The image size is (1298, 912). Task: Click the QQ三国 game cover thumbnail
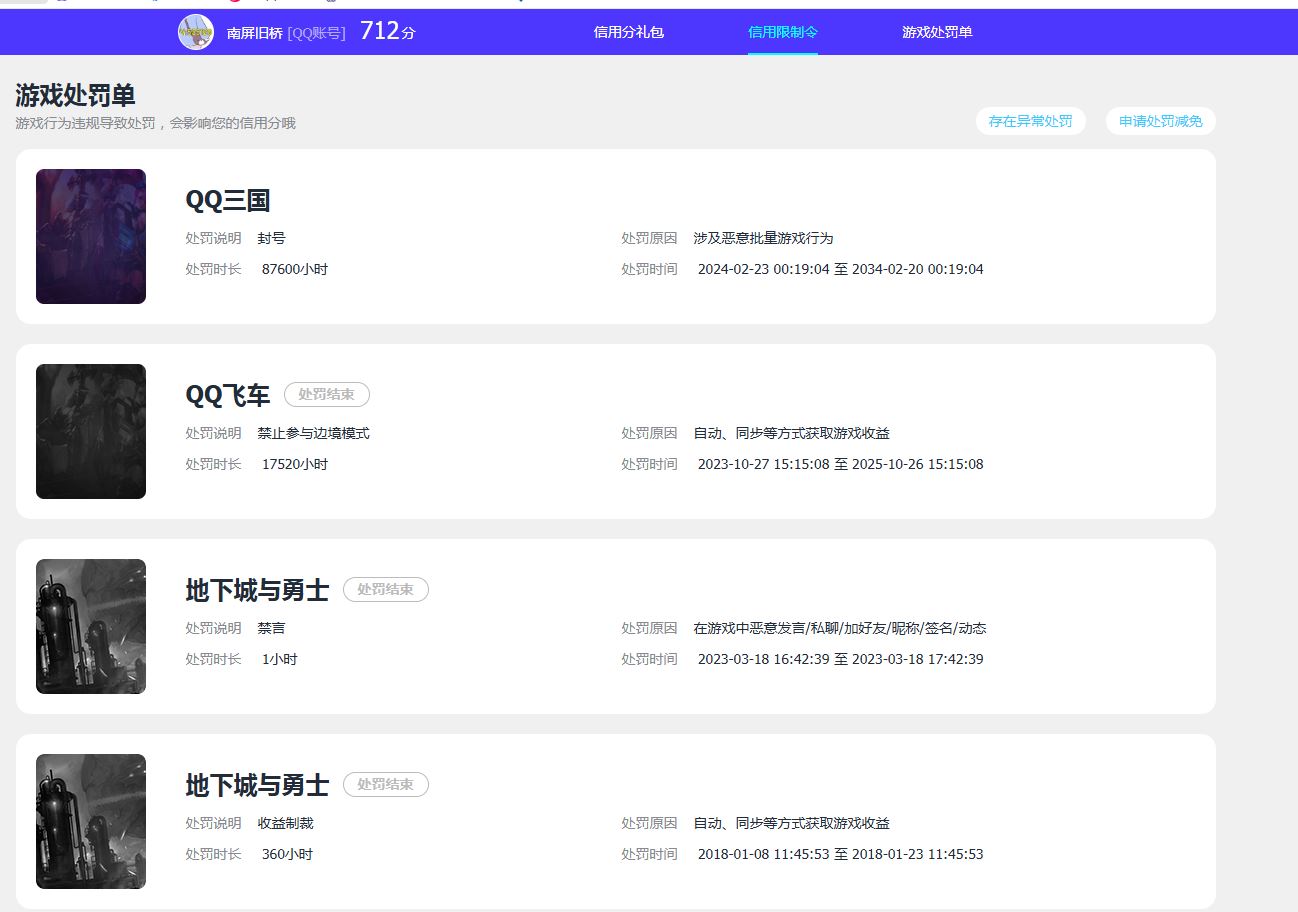pyautogui.click(x=91, y=236)
